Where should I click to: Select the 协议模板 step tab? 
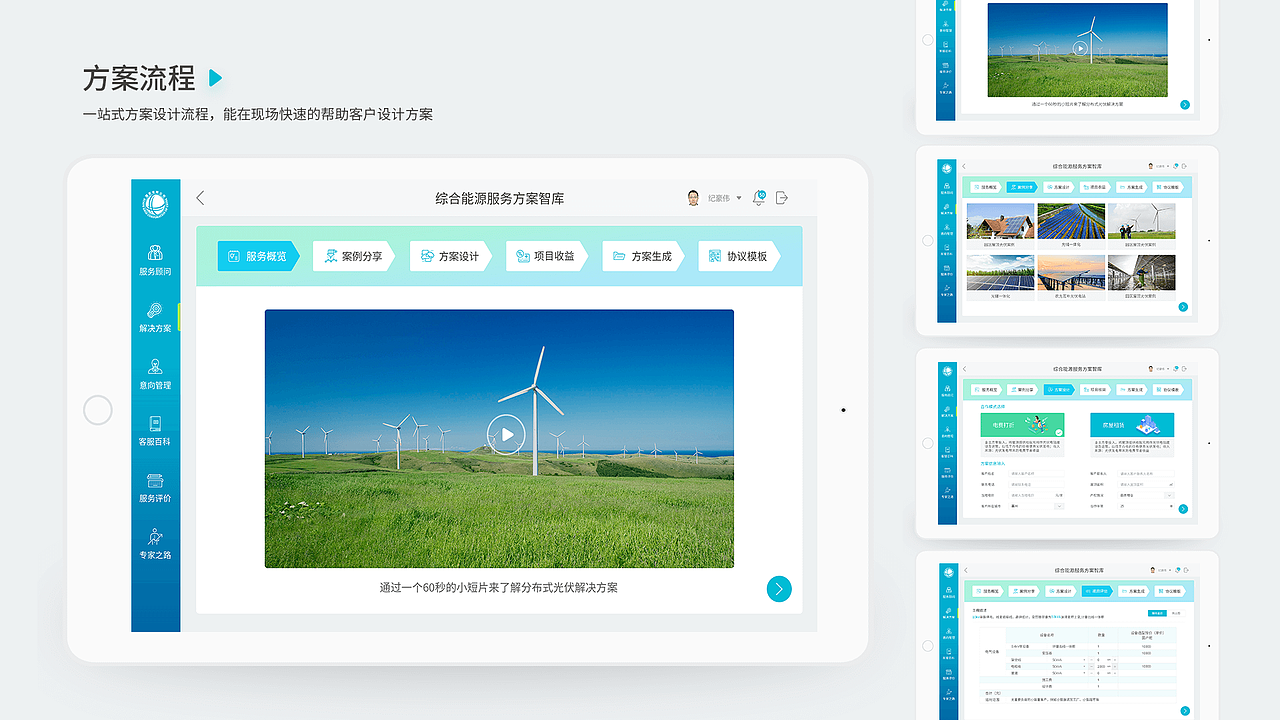[740, 256]
